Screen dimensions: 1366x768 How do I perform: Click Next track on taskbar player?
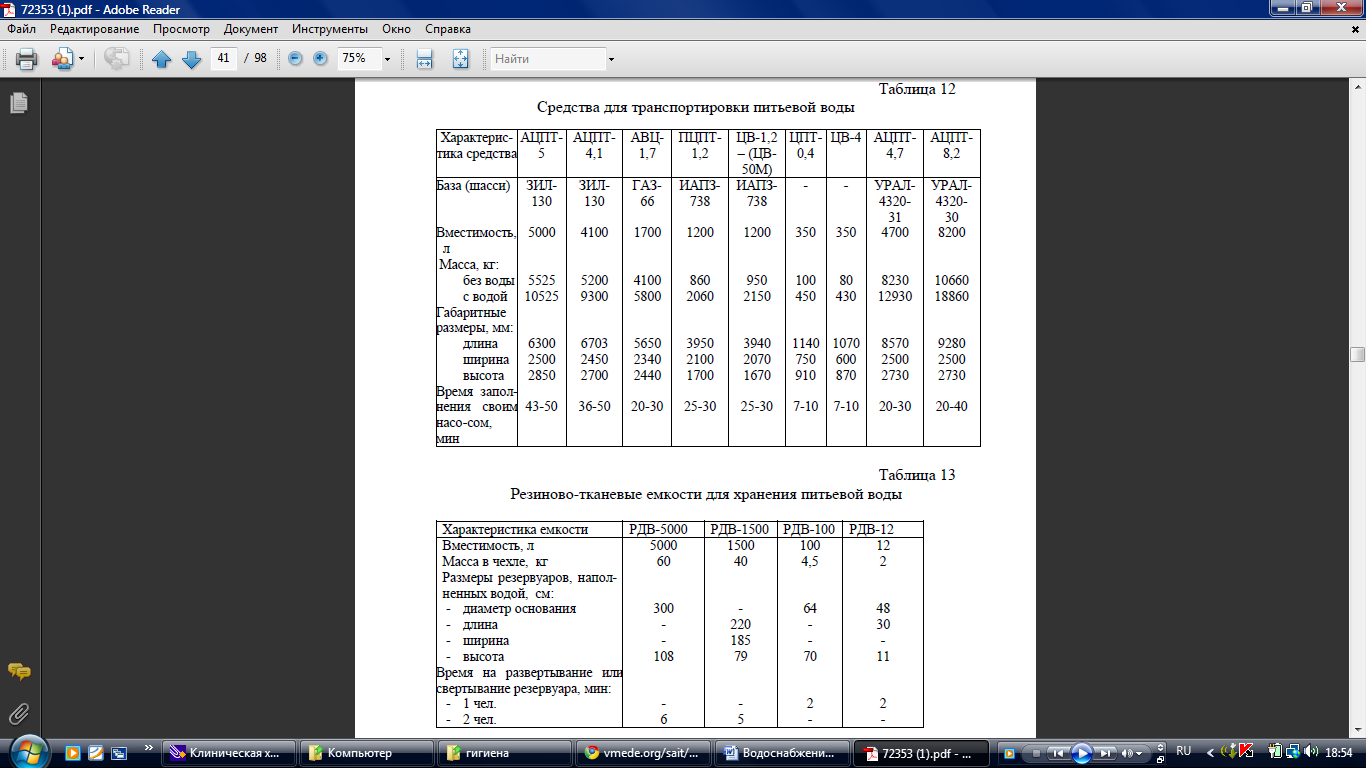[x=1105, y=752]
